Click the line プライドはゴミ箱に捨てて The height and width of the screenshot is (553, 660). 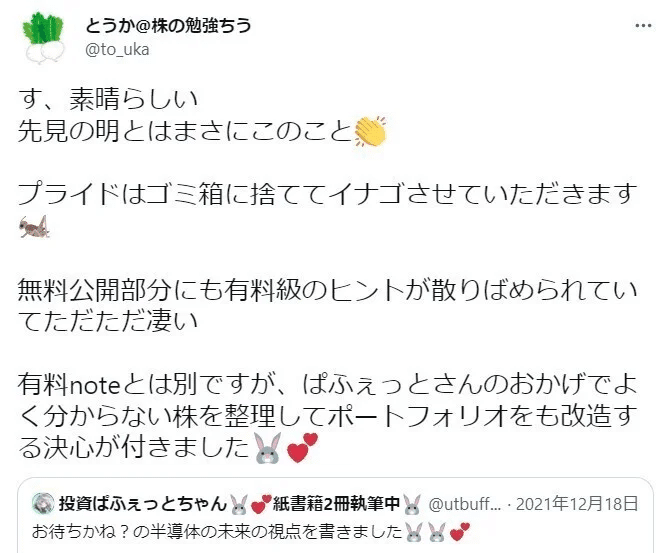(x=327, y=194)
